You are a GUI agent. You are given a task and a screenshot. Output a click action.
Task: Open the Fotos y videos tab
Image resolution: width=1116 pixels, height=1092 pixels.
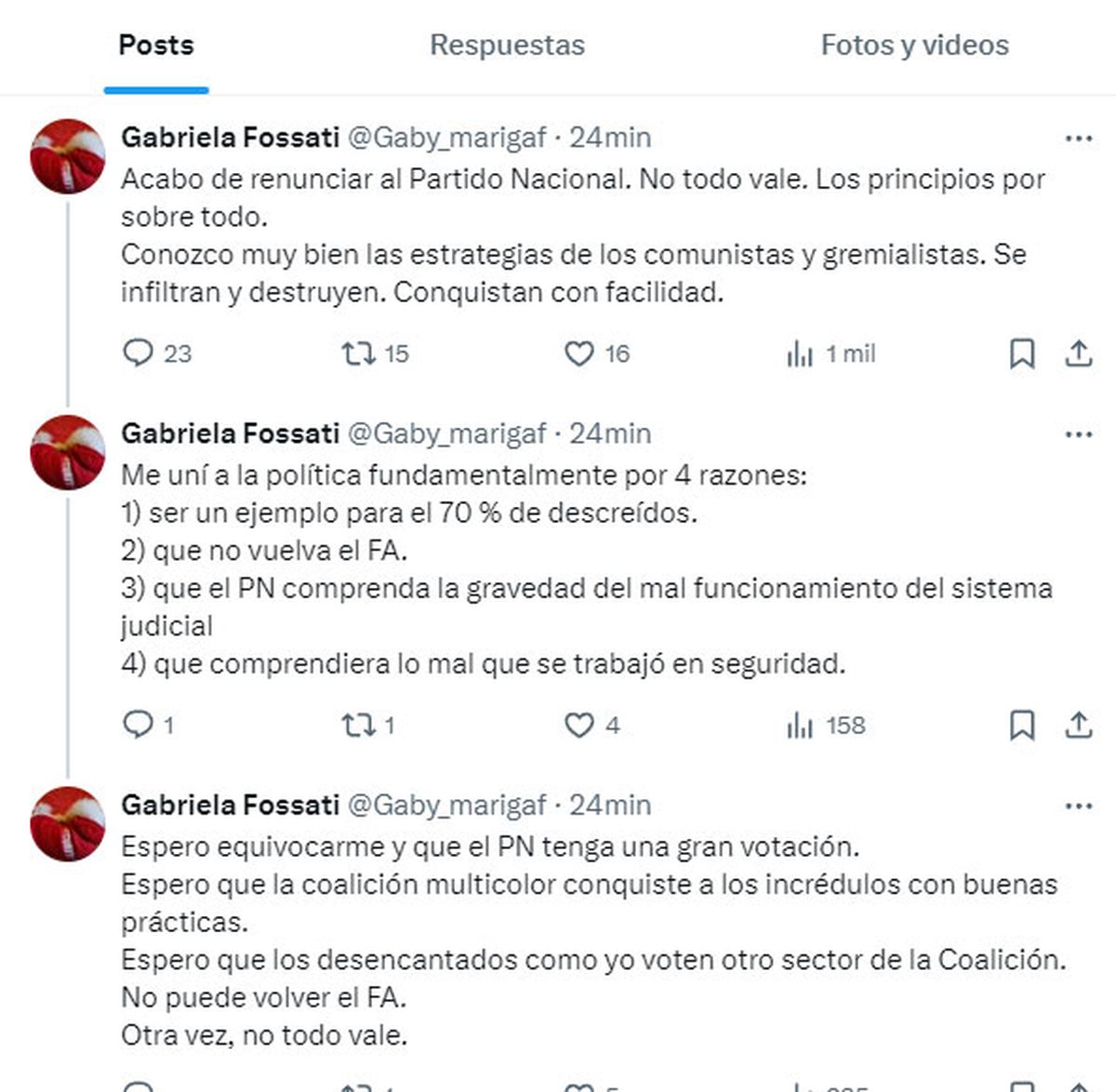click(x=914, y=45)
